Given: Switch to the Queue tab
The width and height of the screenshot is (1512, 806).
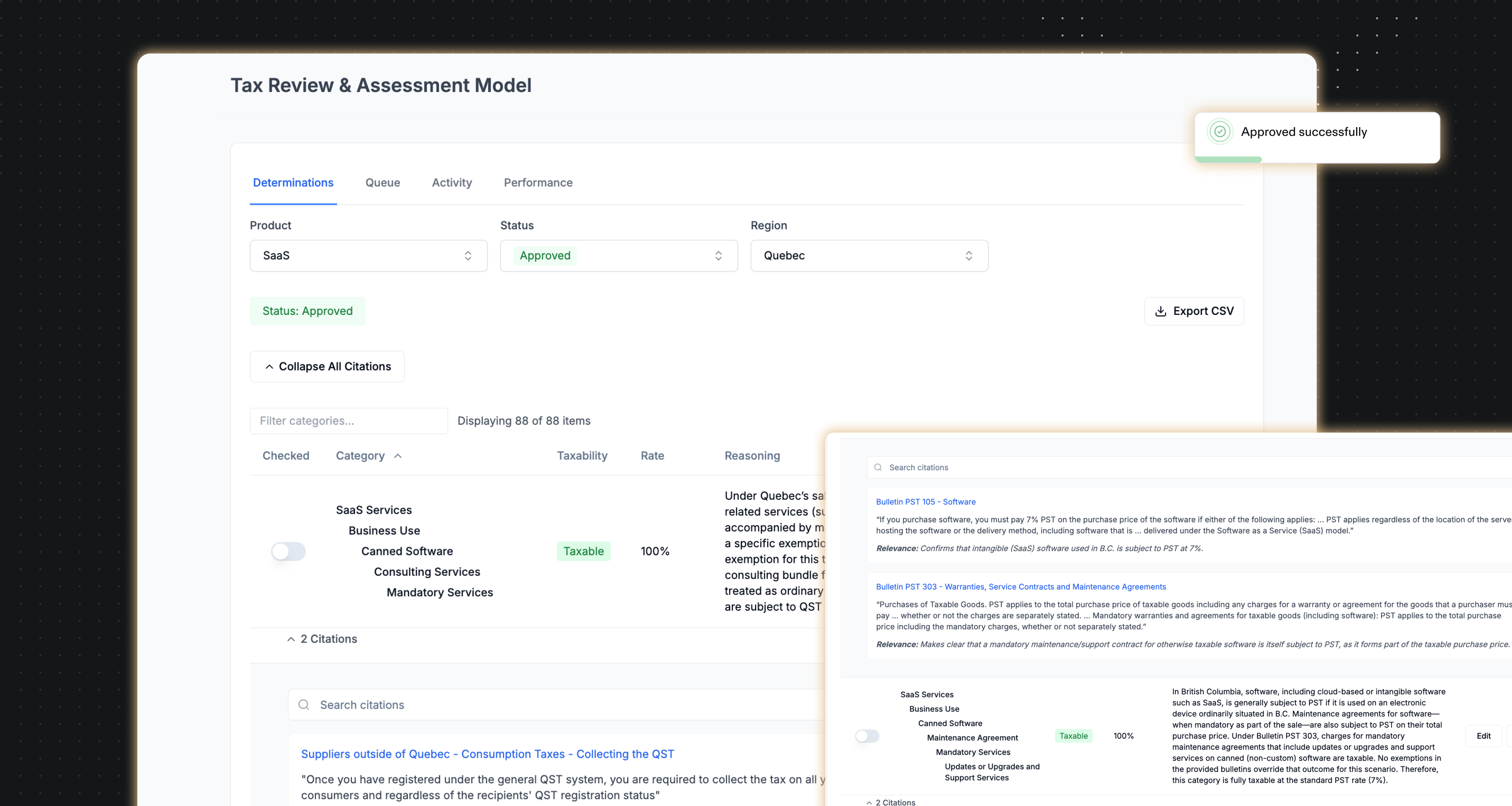Looking at the screenshot, I should tap(383, 182).
